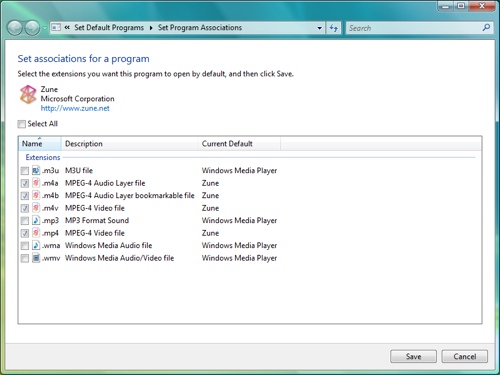The height and width of the screenshot is (375, 500).
Task: Click the double chevron breadcrumb overflow
Action: (x=67, y=28)
